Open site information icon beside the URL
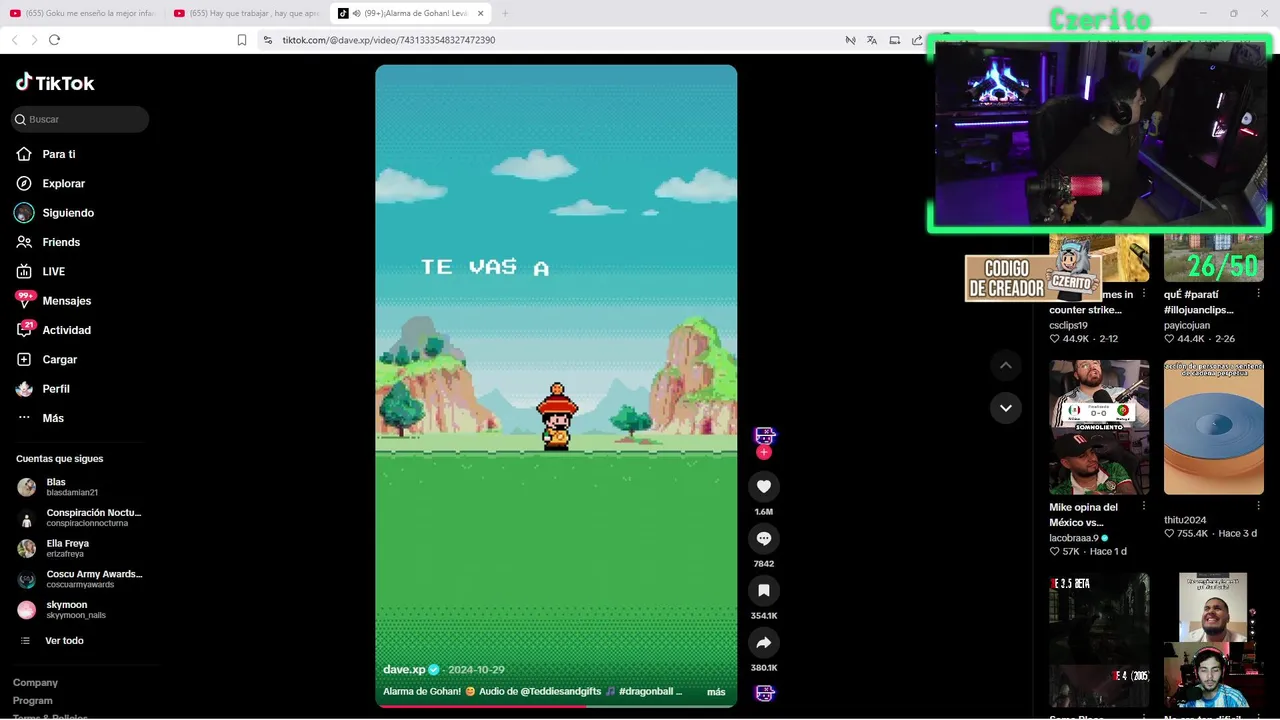This screenshot has width=1280, height=720. pyautogui.click(x=267, y=40)
